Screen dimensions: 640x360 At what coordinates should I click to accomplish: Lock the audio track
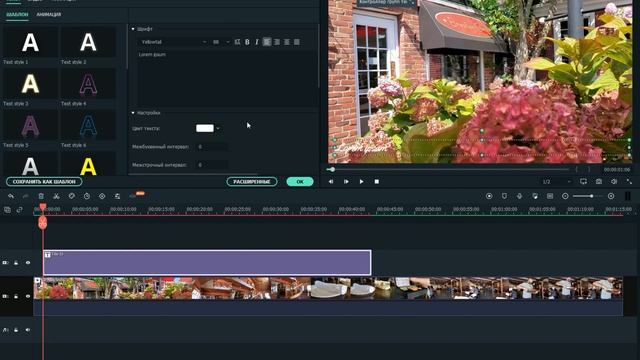[x=16, y=330]
